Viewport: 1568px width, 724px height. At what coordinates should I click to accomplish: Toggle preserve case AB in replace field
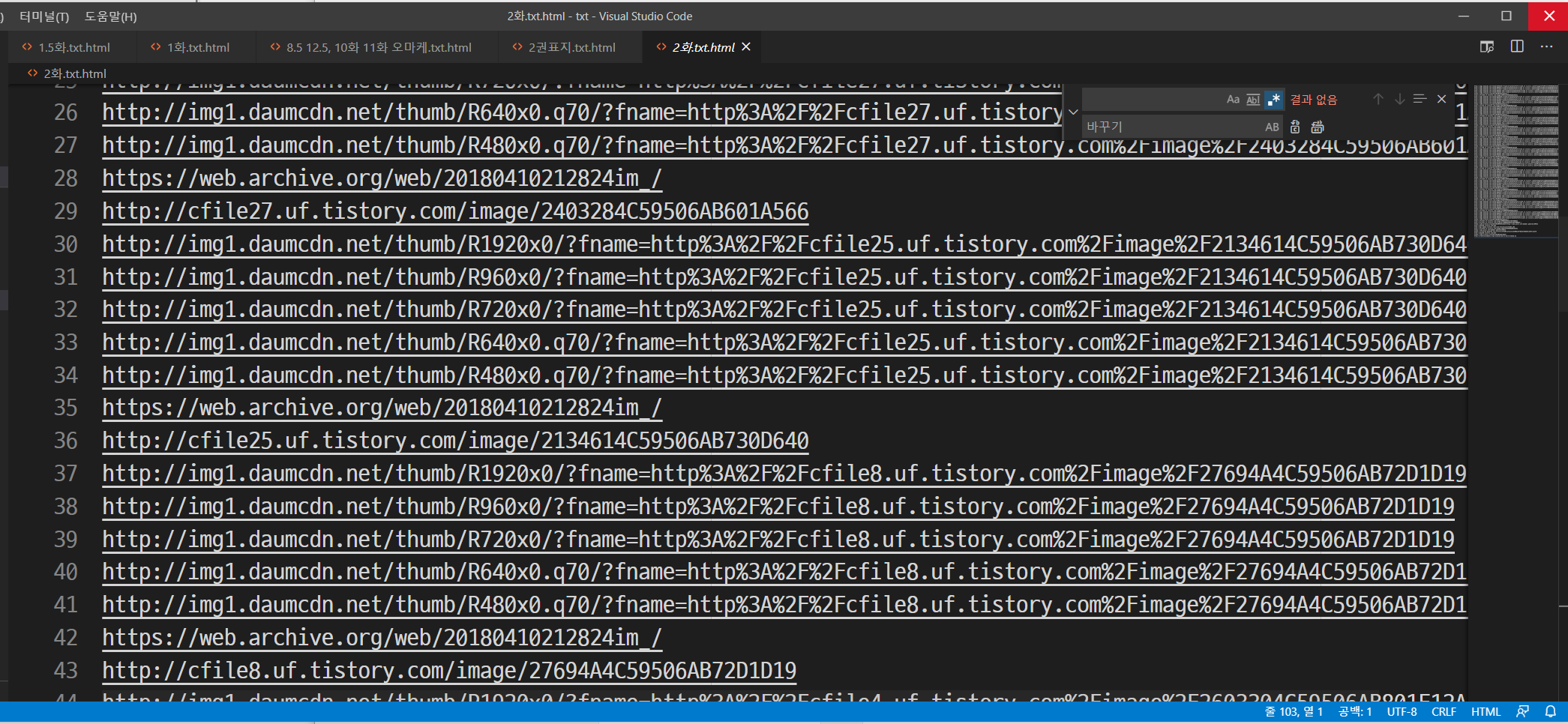[x=1272, y=127]
